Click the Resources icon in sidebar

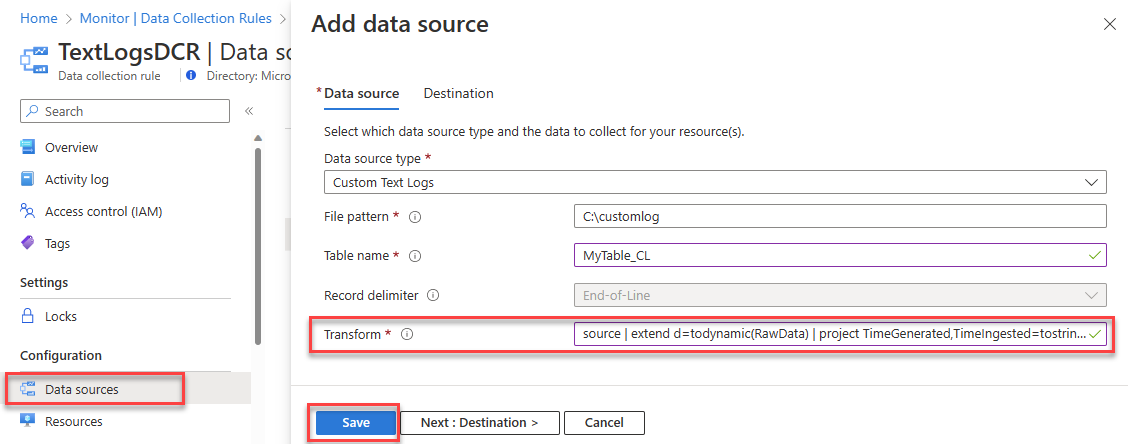tap(28, 421)
